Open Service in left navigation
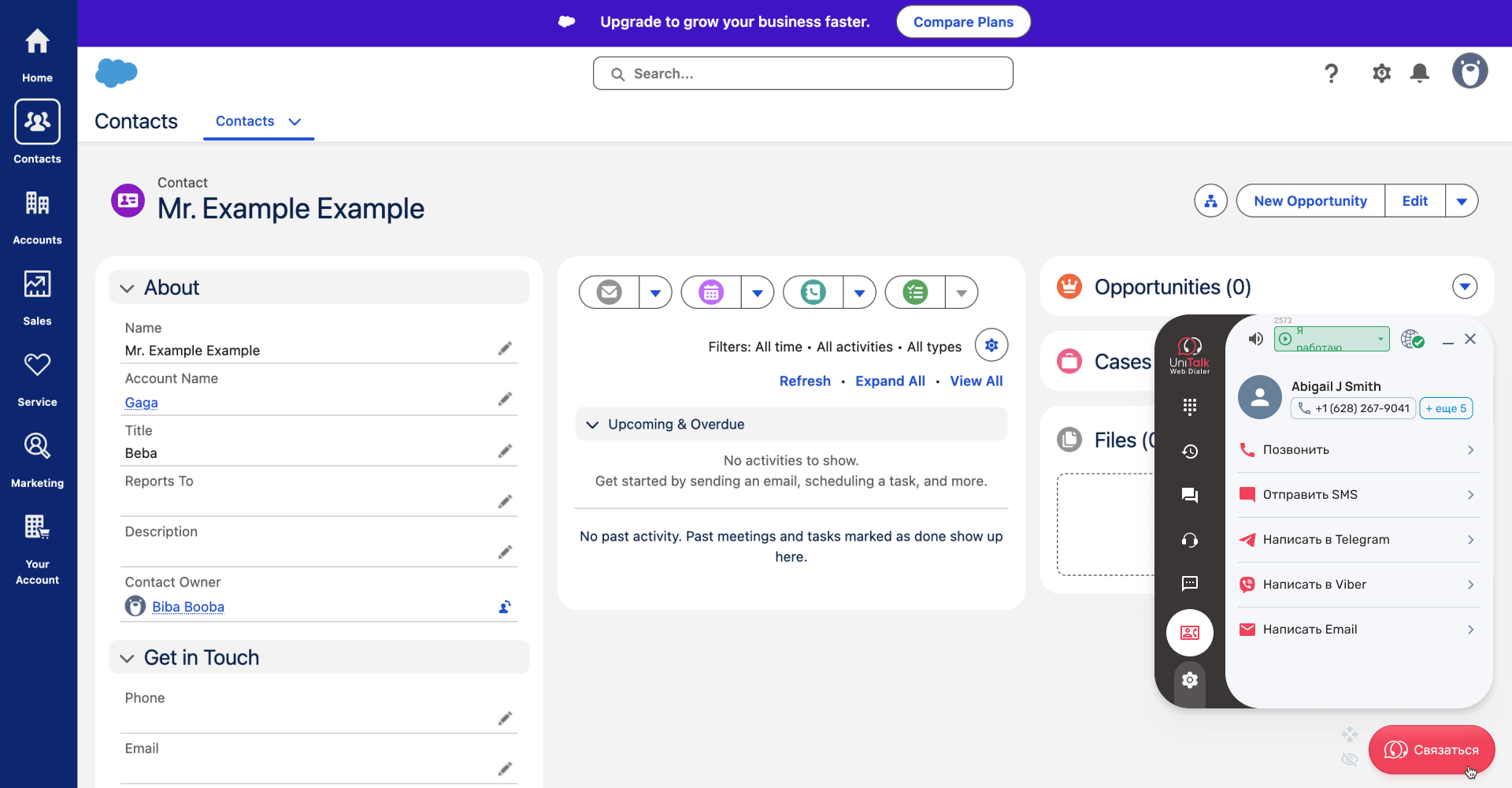1512x788 pixels. tap(37, 380)
